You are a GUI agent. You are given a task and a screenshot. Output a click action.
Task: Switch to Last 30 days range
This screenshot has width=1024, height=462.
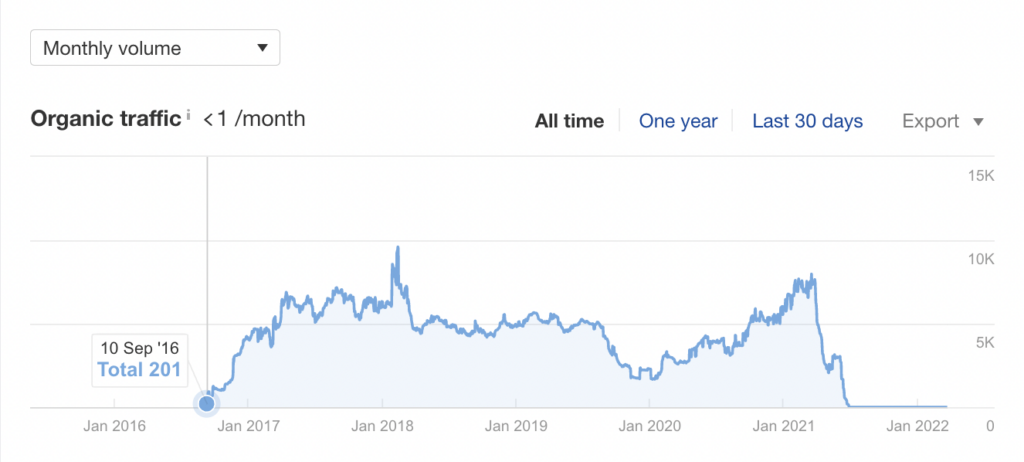coord(808,121)
